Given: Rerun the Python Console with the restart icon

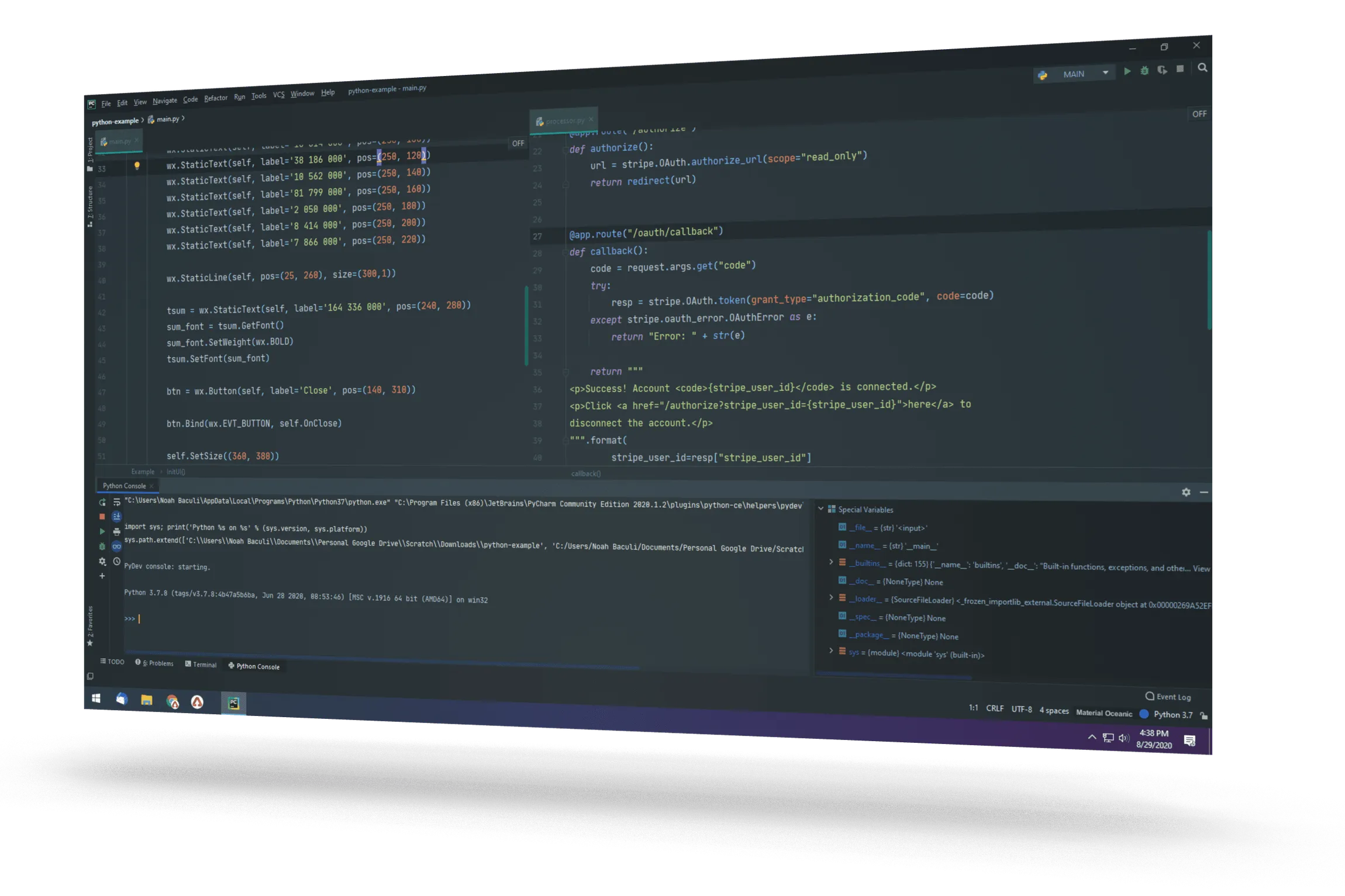Looking at the screenshot, I should [x=102, y=502].
